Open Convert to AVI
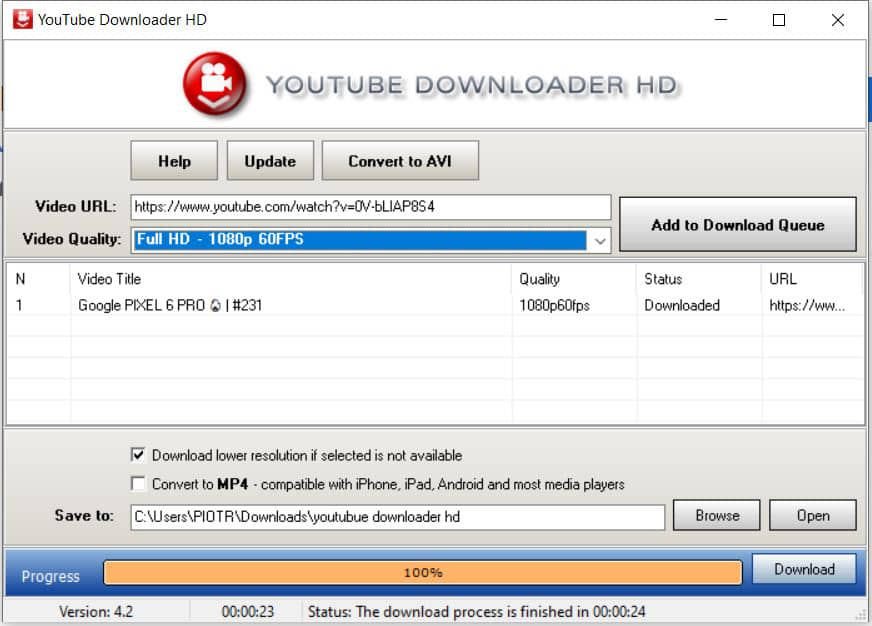Image resolution: width=872 pixels, height=626 pixels. (x=400, y=161)
